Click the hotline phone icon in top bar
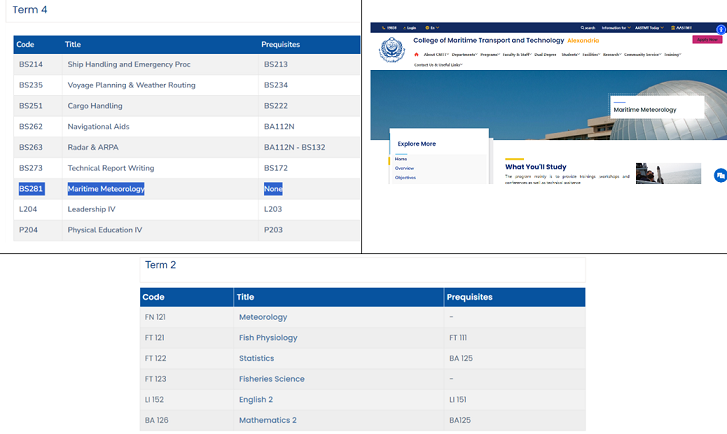Viewport: 727px width, 434px height. coord(674,28)
